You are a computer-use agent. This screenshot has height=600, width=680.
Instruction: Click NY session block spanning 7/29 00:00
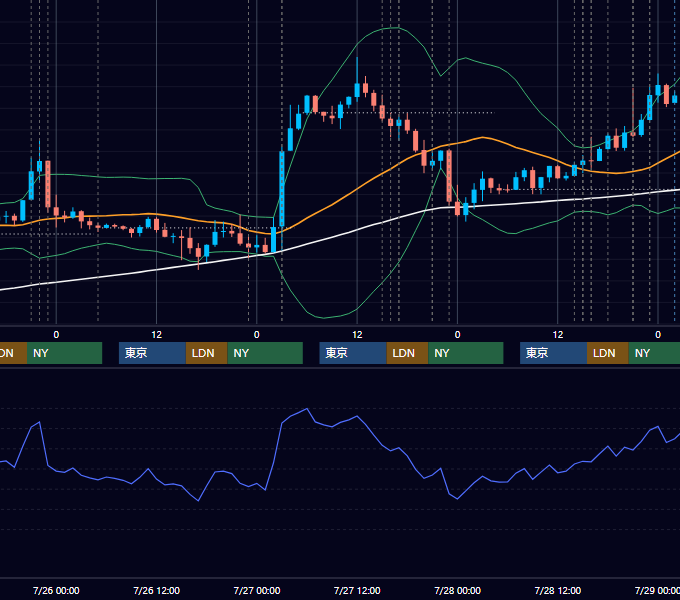tap(654, 353)
